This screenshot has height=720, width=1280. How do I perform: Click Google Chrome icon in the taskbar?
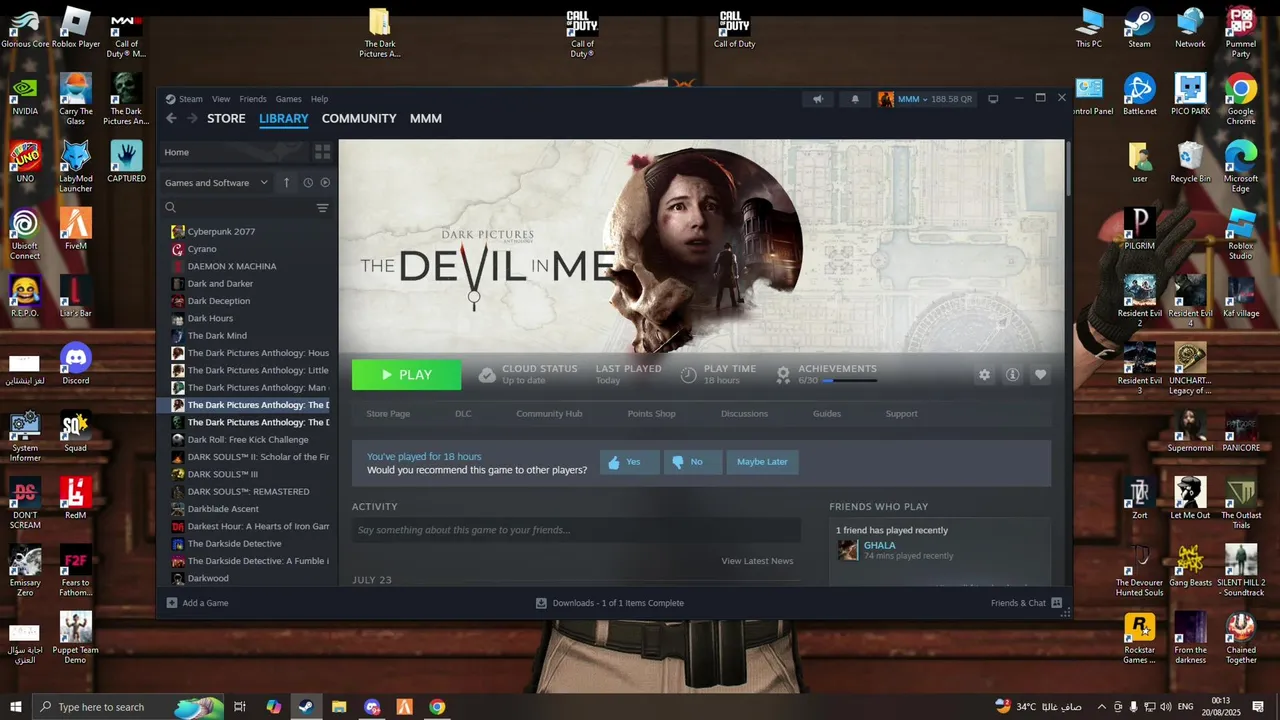(x=437, y=707)
